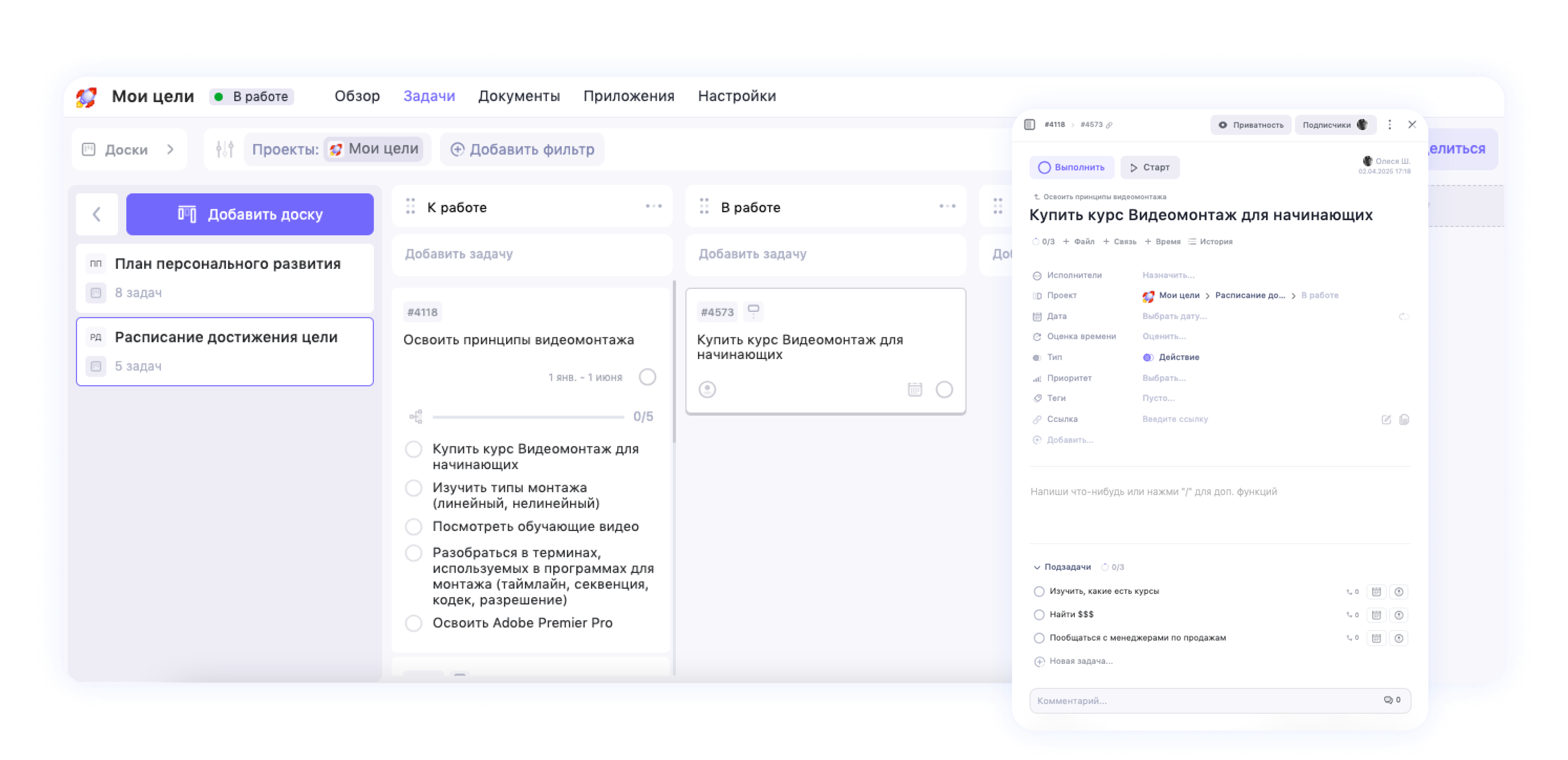The image size is (1568, 760).
Task: Click the comment bubble icon on card #4573
Action: pos(754,311)
